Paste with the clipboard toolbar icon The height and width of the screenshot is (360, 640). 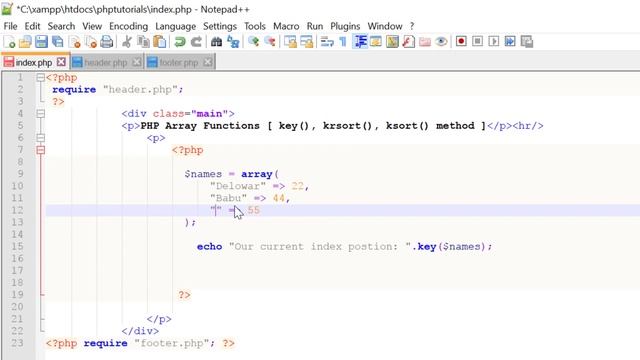coord(160,42)
